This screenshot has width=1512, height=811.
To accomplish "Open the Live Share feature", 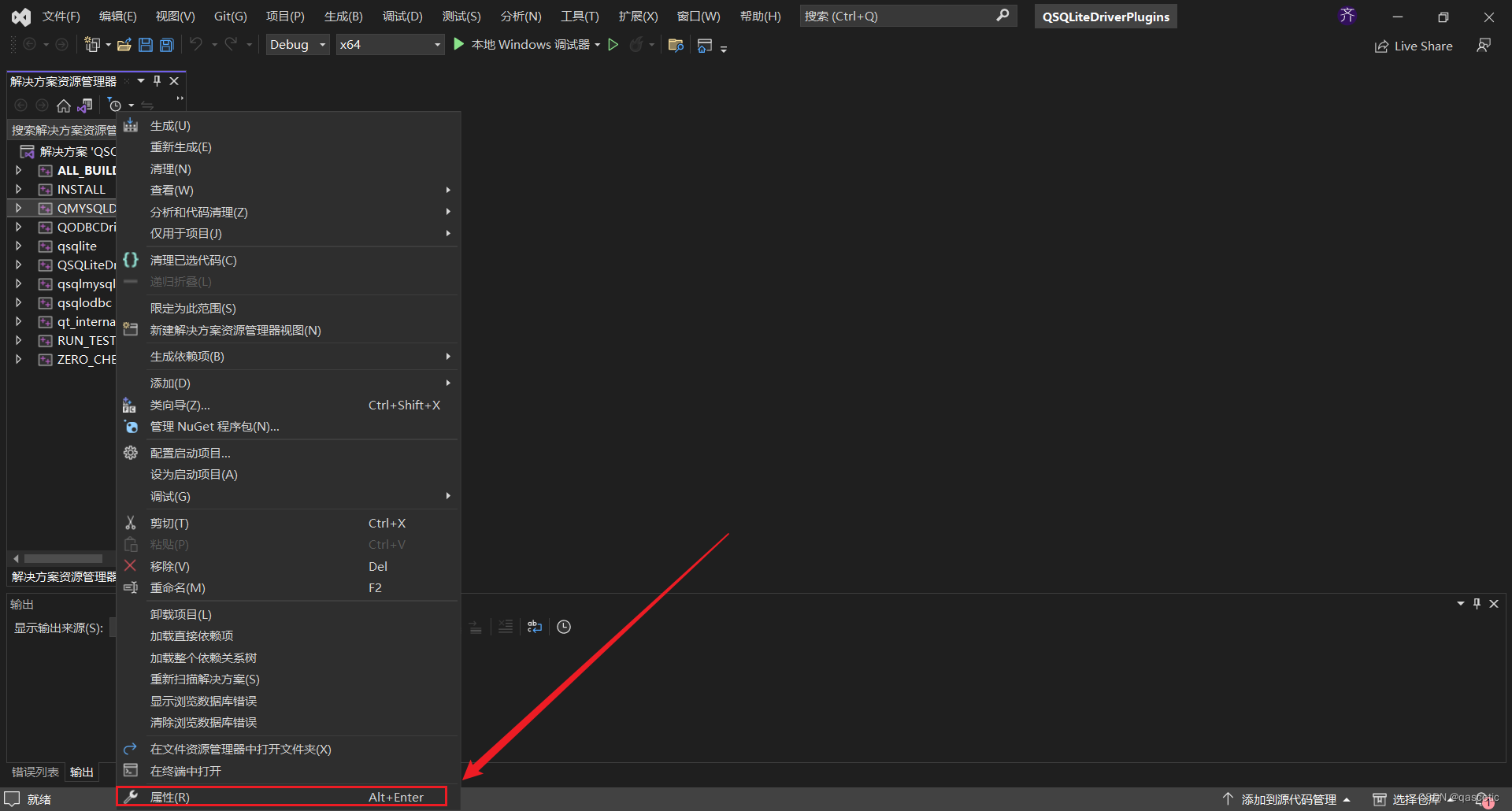I will tap(1414, 46).
